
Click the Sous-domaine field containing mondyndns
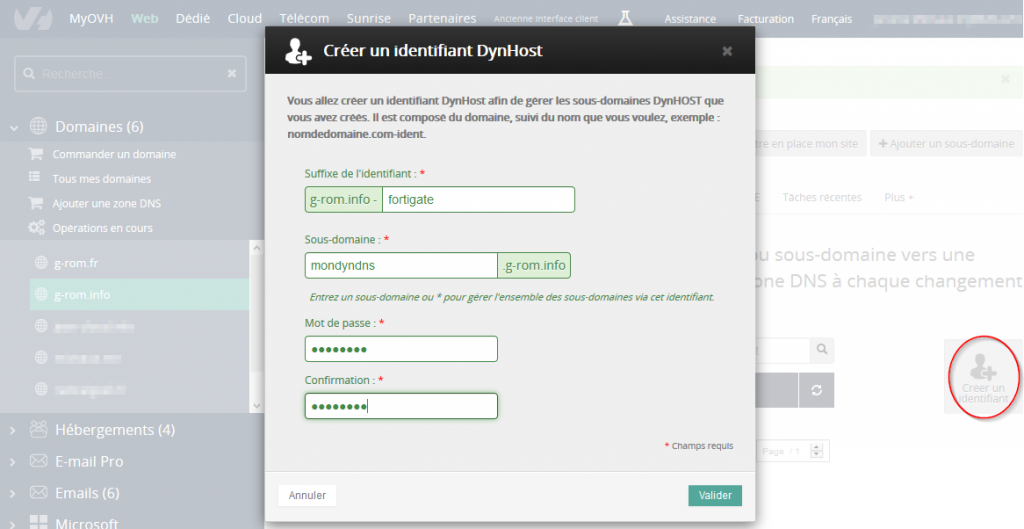pos(401,266)
